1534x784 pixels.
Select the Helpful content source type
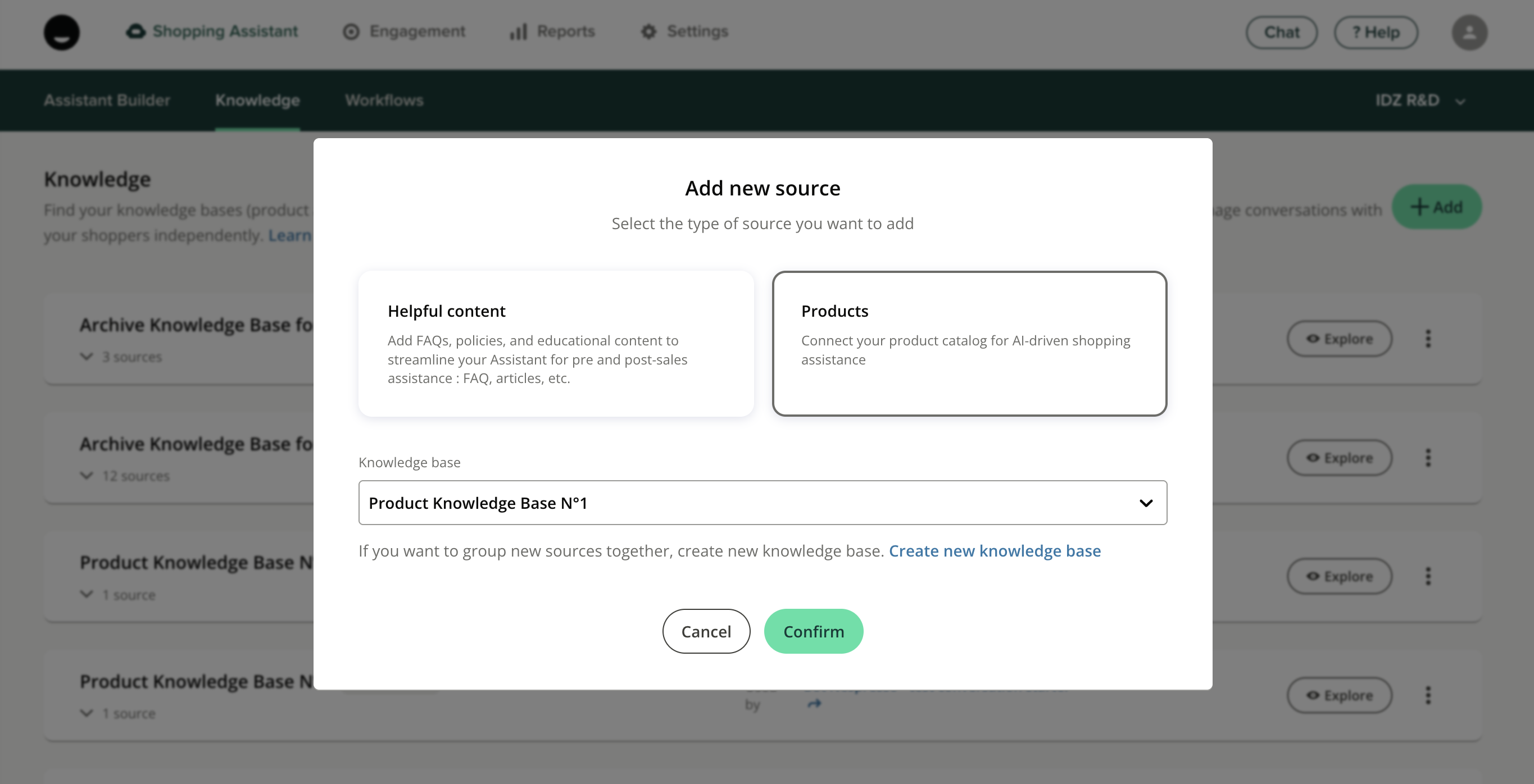click(556, 344)
